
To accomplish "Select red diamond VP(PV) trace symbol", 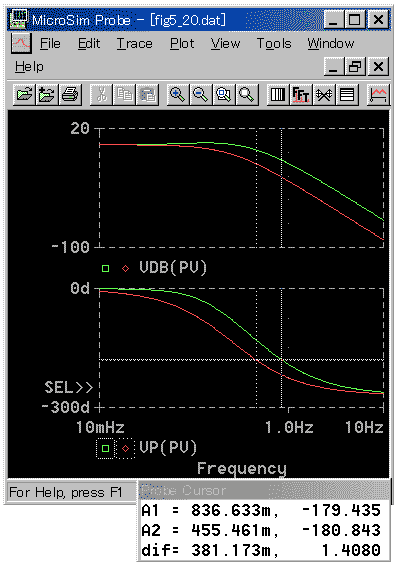I will [125, 448].
